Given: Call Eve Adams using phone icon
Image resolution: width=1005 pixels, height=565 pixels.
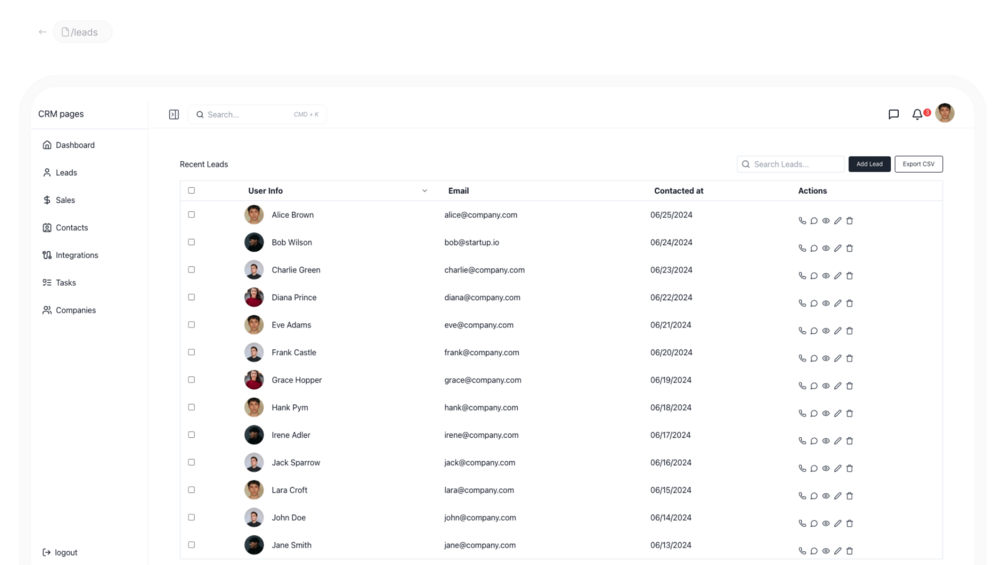Looking at the screenshot, I should coord(802,331).
